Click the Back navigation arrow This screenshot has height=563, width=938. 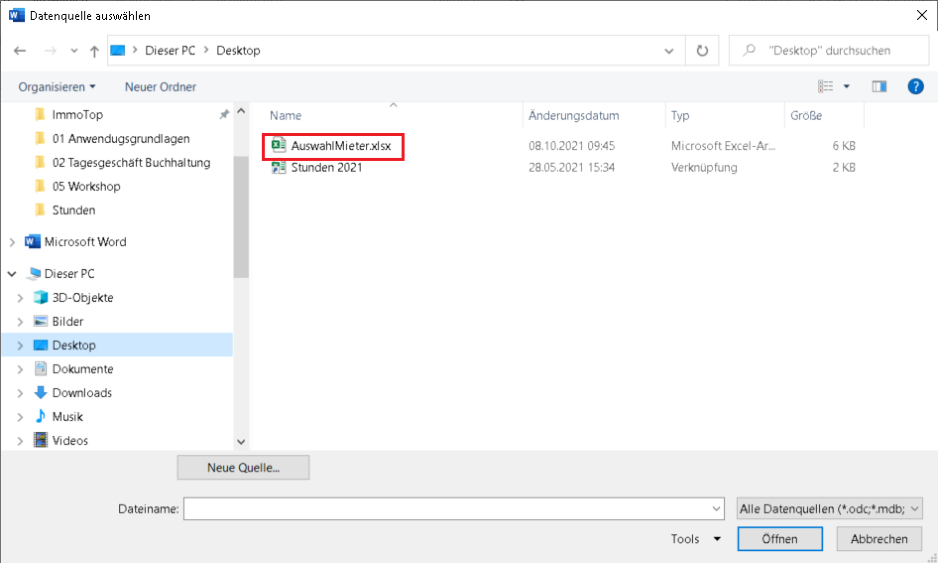point(20,51)
